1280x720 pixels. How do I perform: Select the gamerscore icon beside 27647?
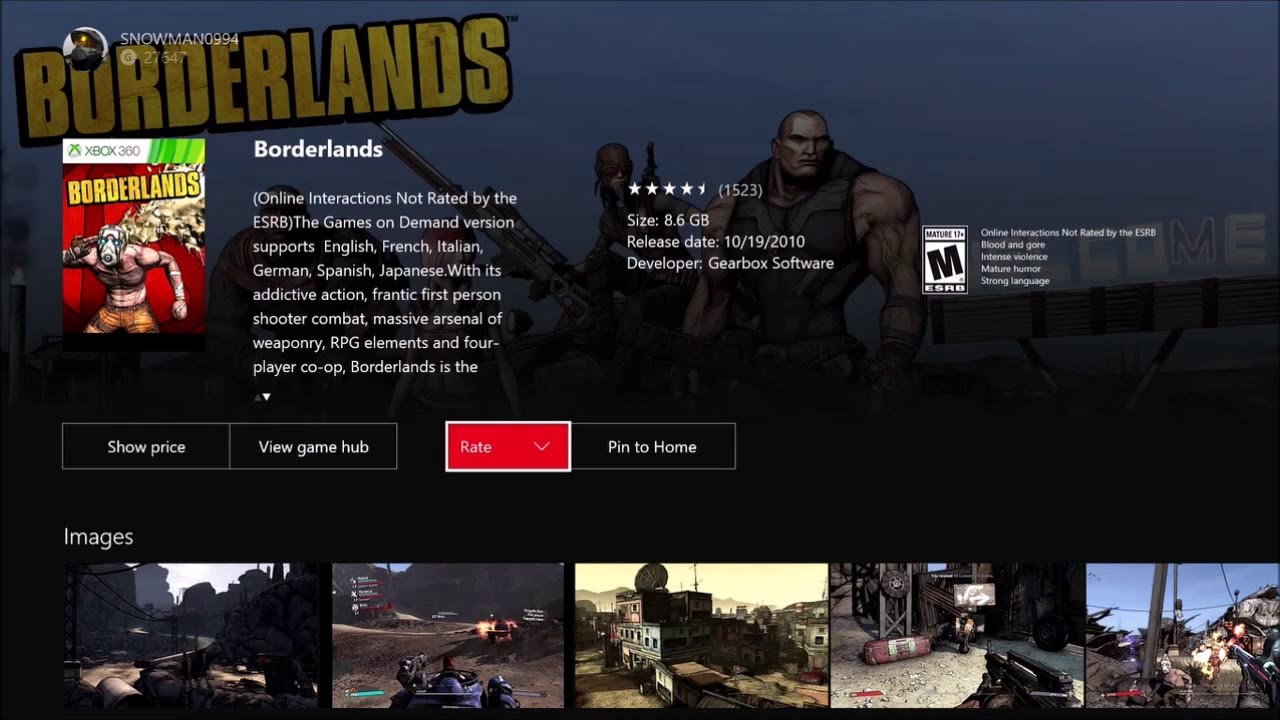(x=128, y=58)
